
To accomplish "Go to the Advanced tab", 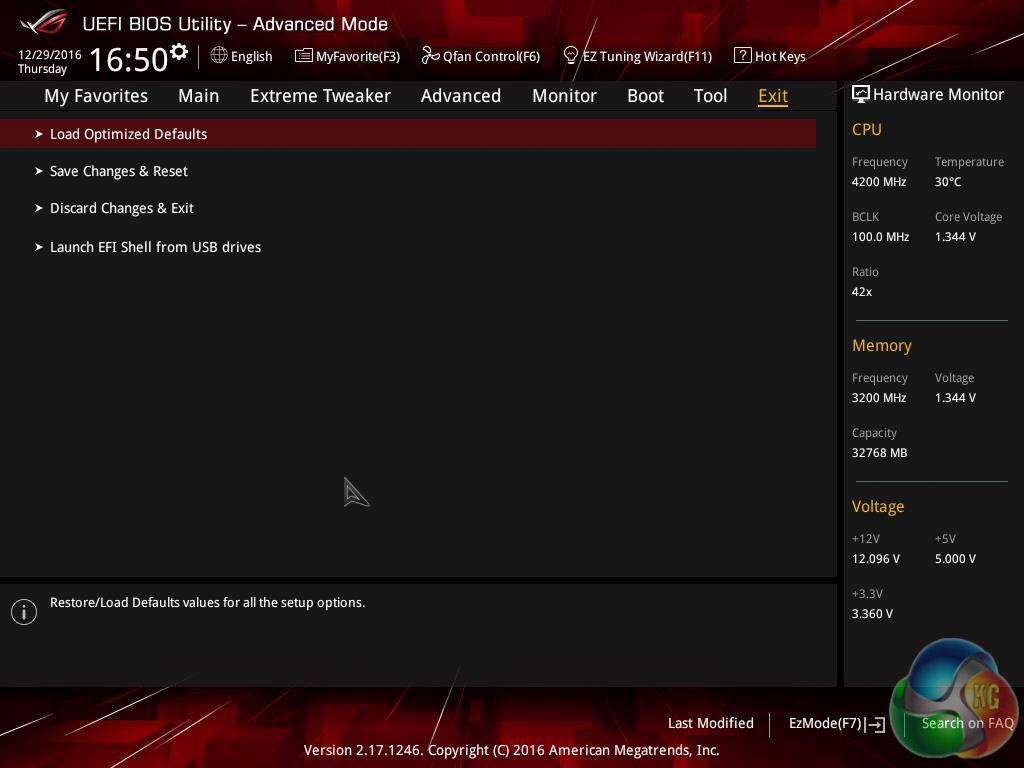I will click(x=461, y=96).
